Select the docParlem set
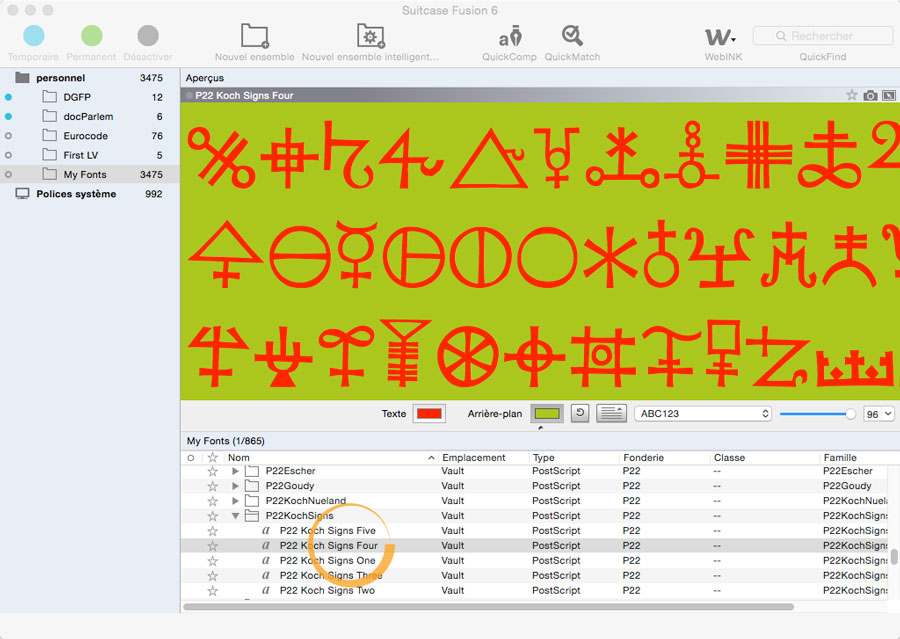The width and height of the screenshot is (900, 639). point(90,117)
